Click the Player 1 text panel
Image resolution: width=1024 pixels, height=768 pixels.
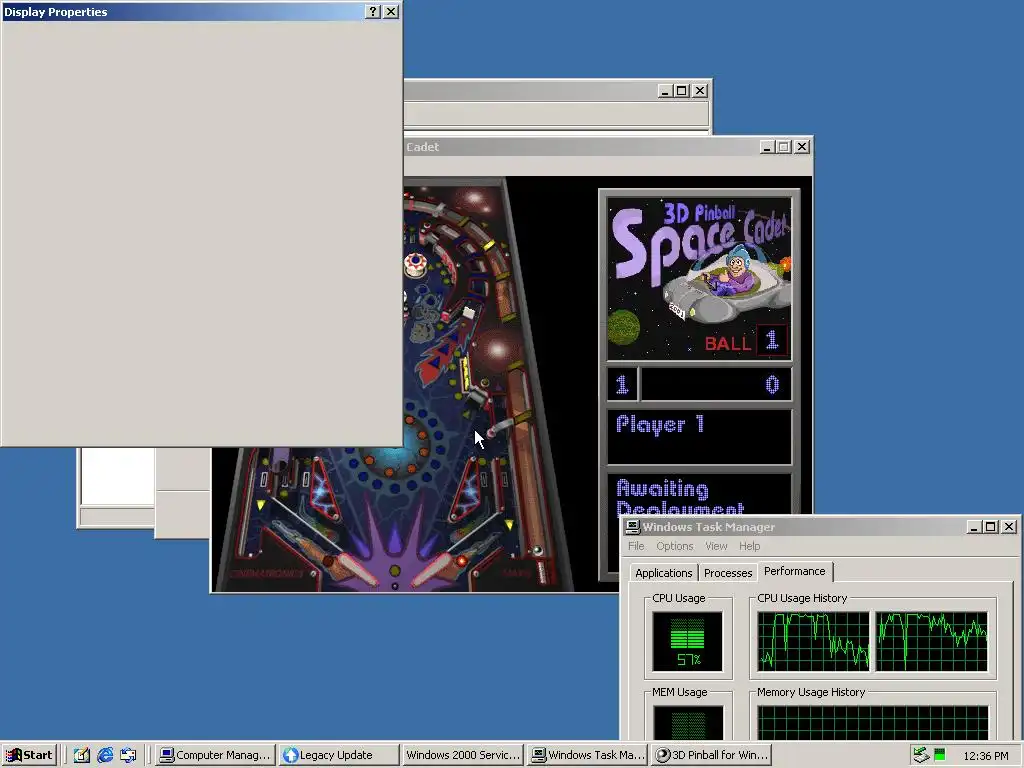699,437
